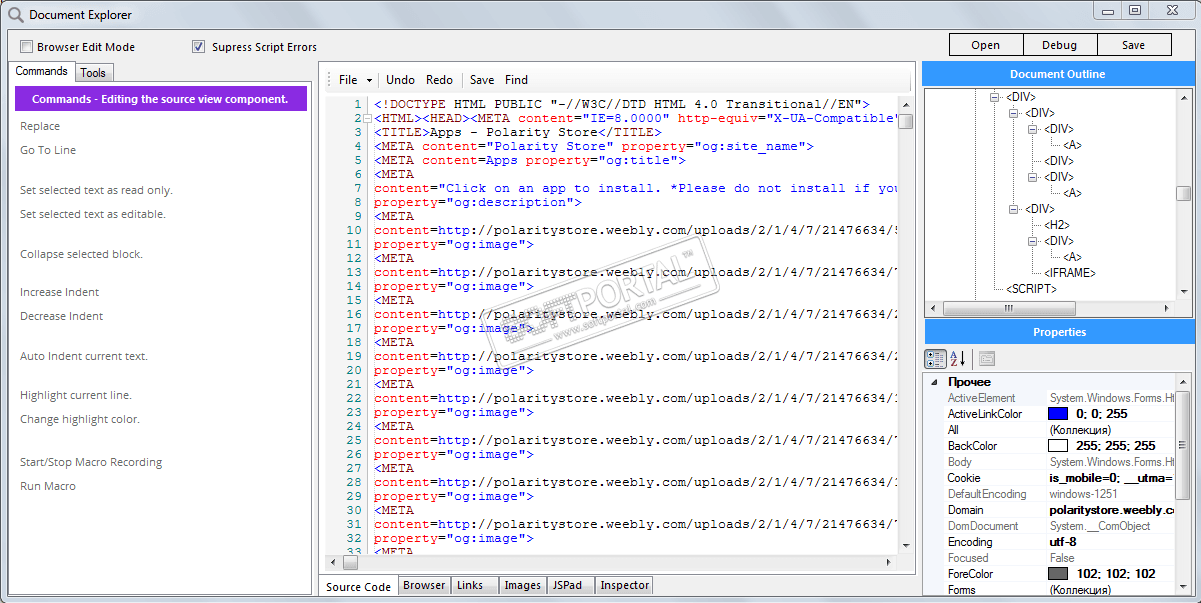This screenshot has height=603, width=1201.
Task: Collapse the DIV node directly below H2
Action: point(1033,241)
